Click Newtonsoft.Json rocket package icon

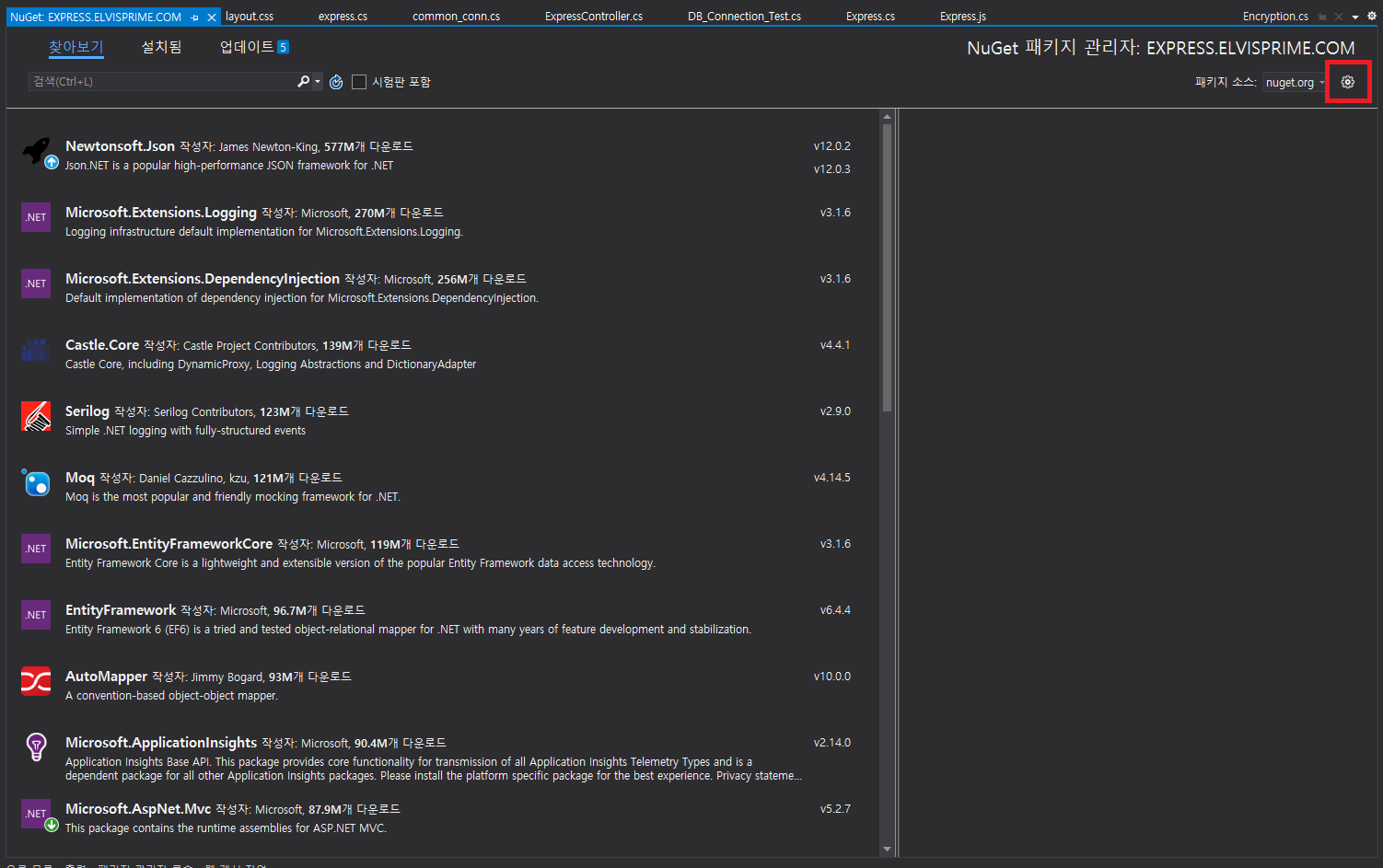click(37, 152)
